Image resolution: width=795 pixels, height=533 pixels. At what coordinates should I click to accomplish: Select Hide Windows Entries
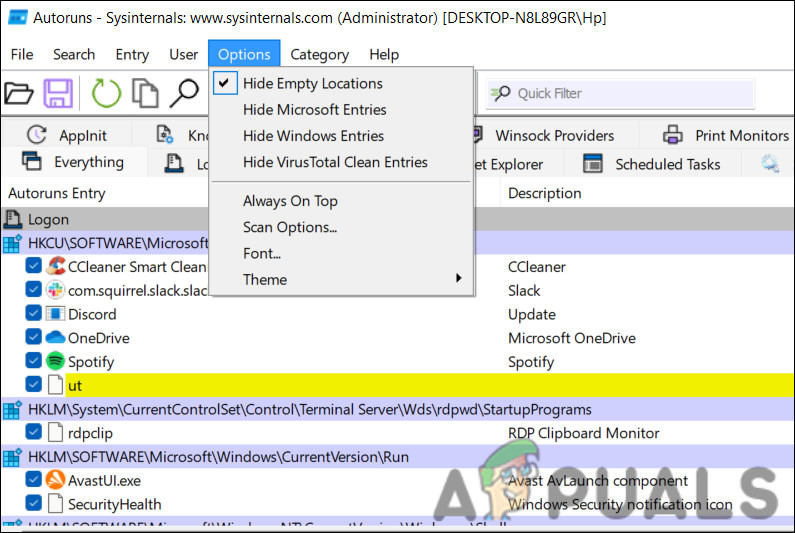tap(342, 136)
